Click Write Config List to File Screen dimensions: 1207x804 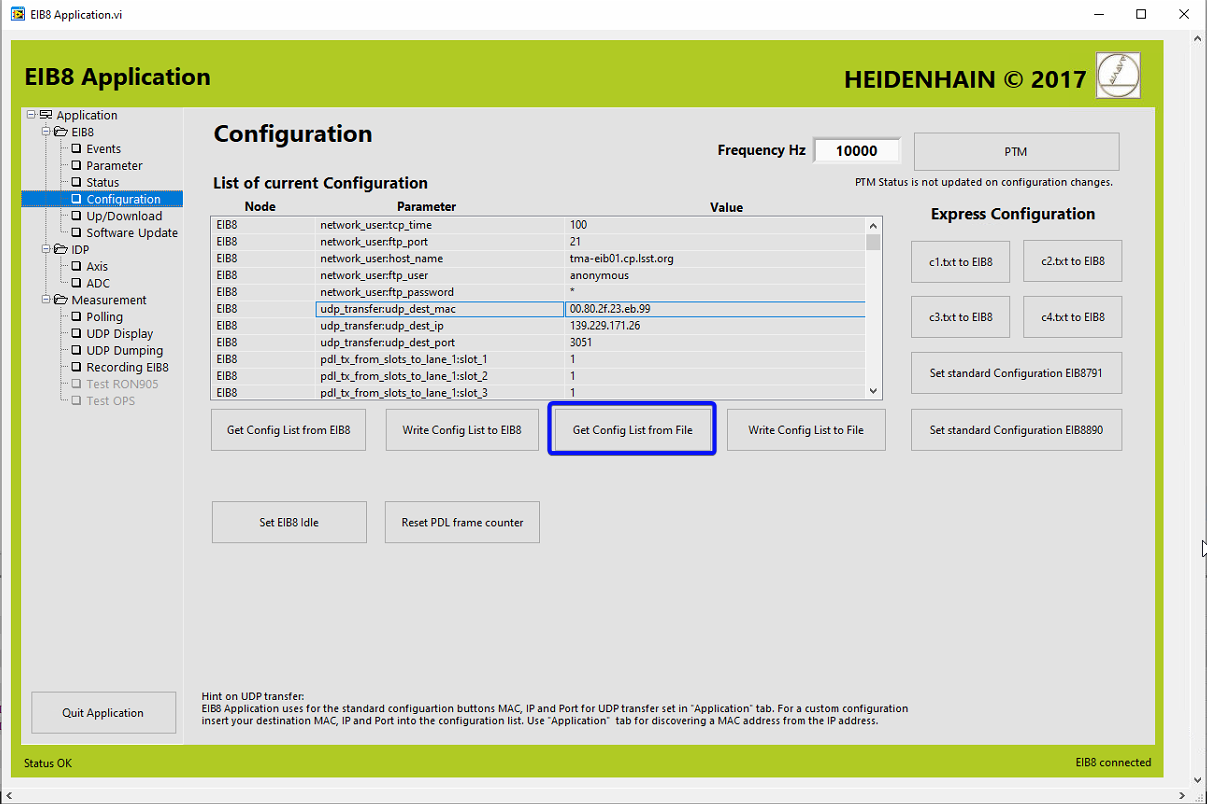[x=806, y=430]
